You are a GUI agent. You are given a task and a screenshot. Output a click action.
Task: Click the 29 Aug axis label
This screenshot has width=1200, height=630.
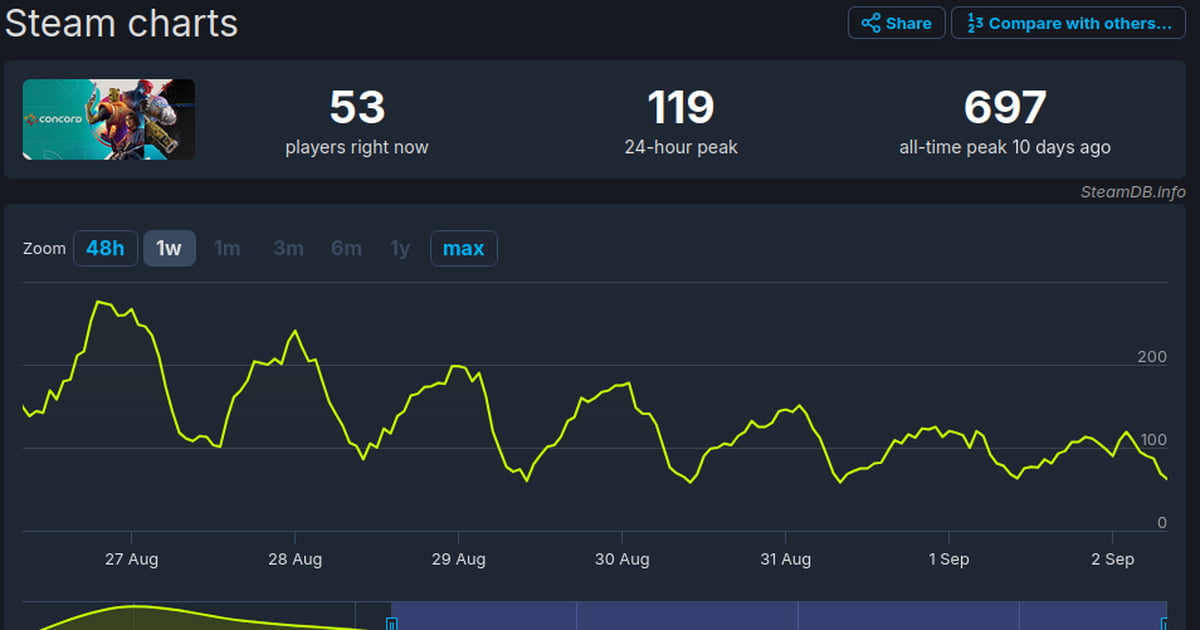pos(458,559)
